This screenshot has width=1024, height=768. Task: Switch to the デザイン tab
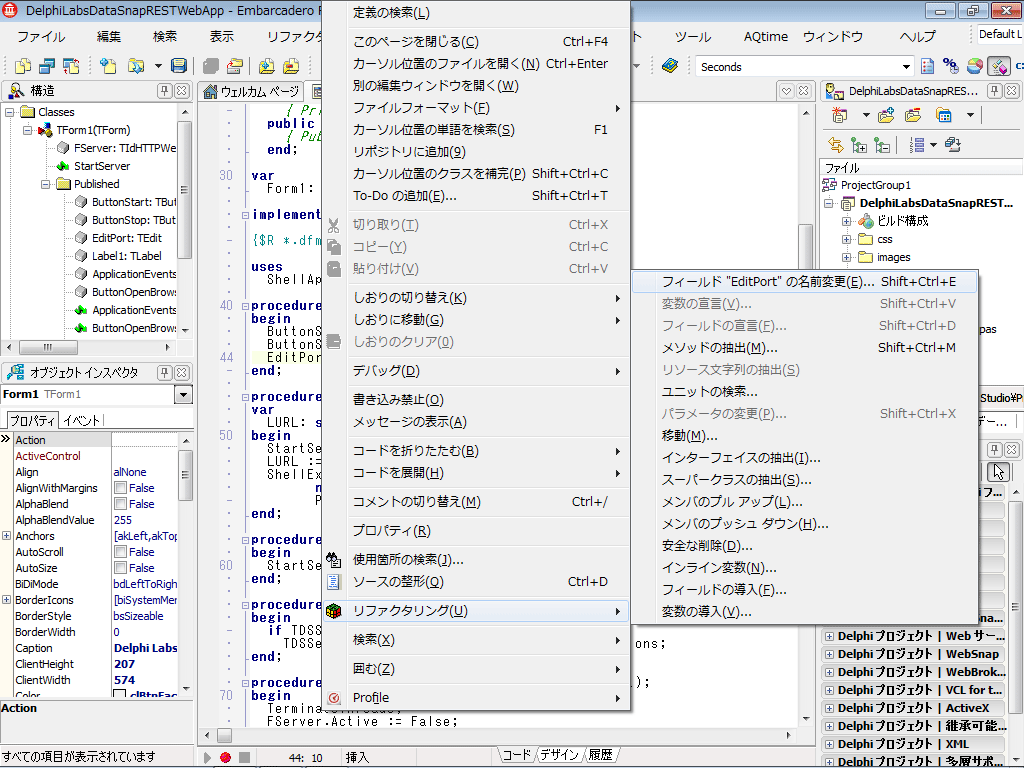[x=560, y=755]
